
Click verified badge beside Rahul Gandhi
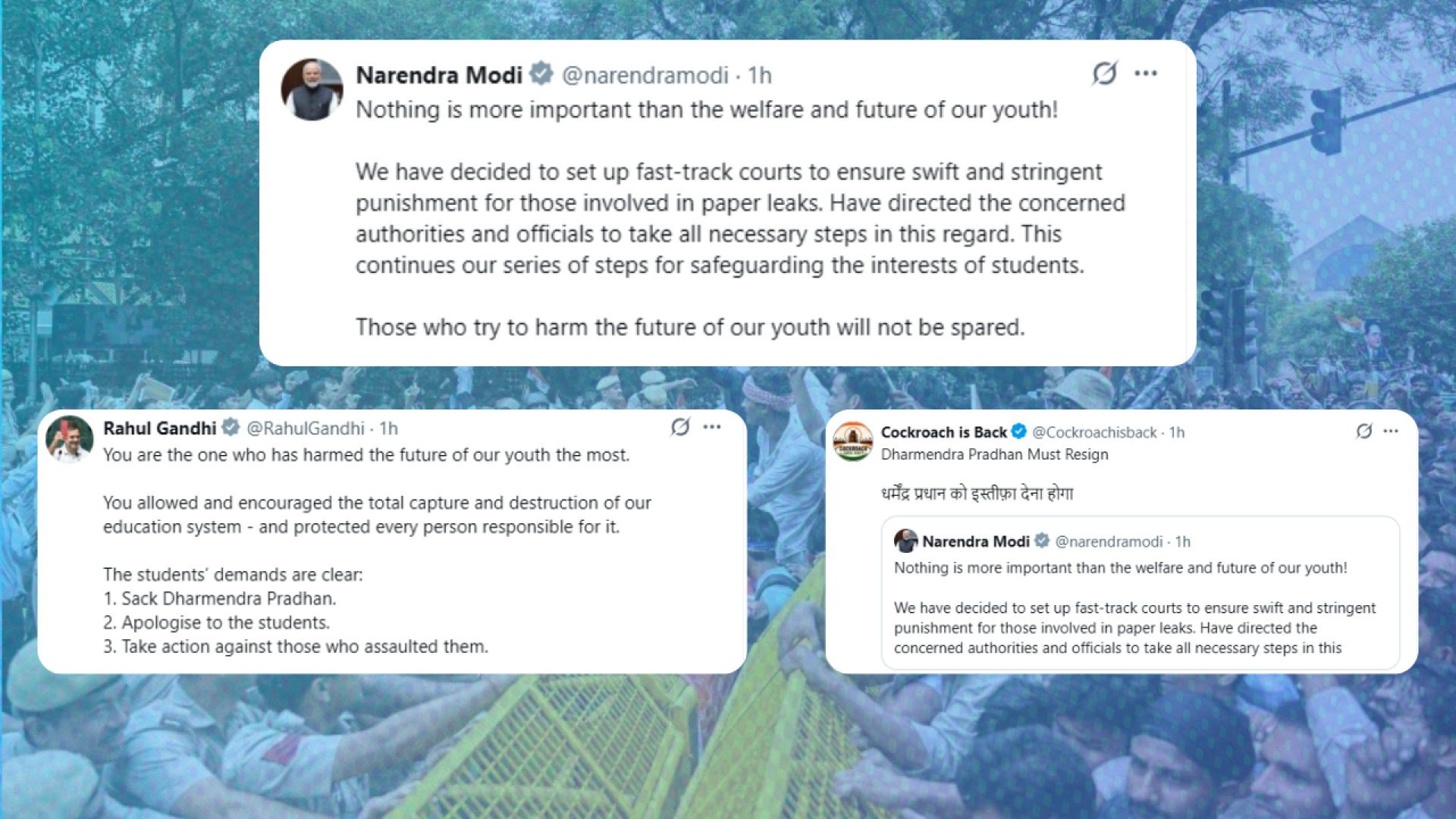tap(231, 428)
